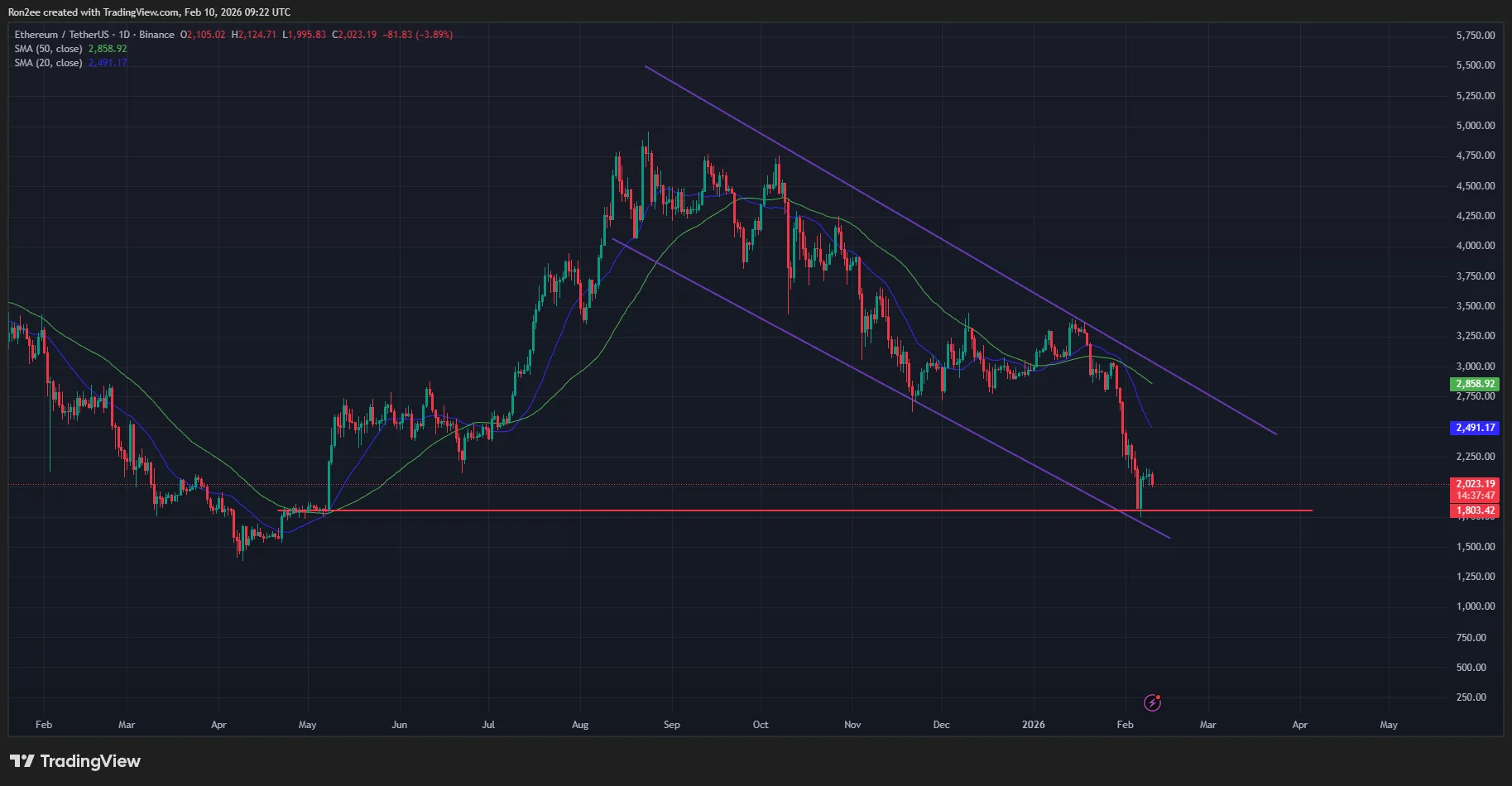Click the lightning event marker icon

[1152, 702]
